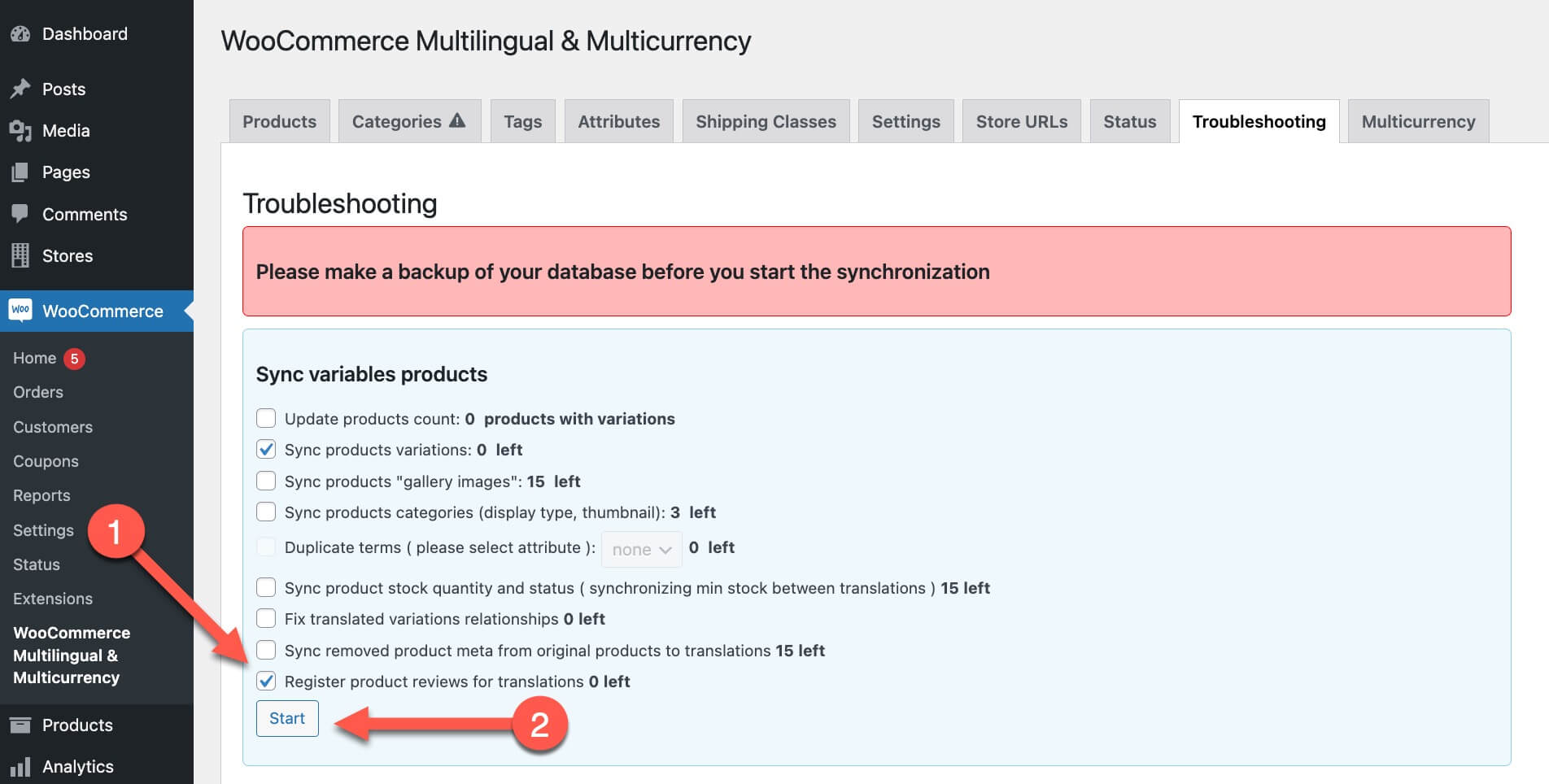
Task: Check Sync removed product meta checkbox
Action: [x=266, y=650]
